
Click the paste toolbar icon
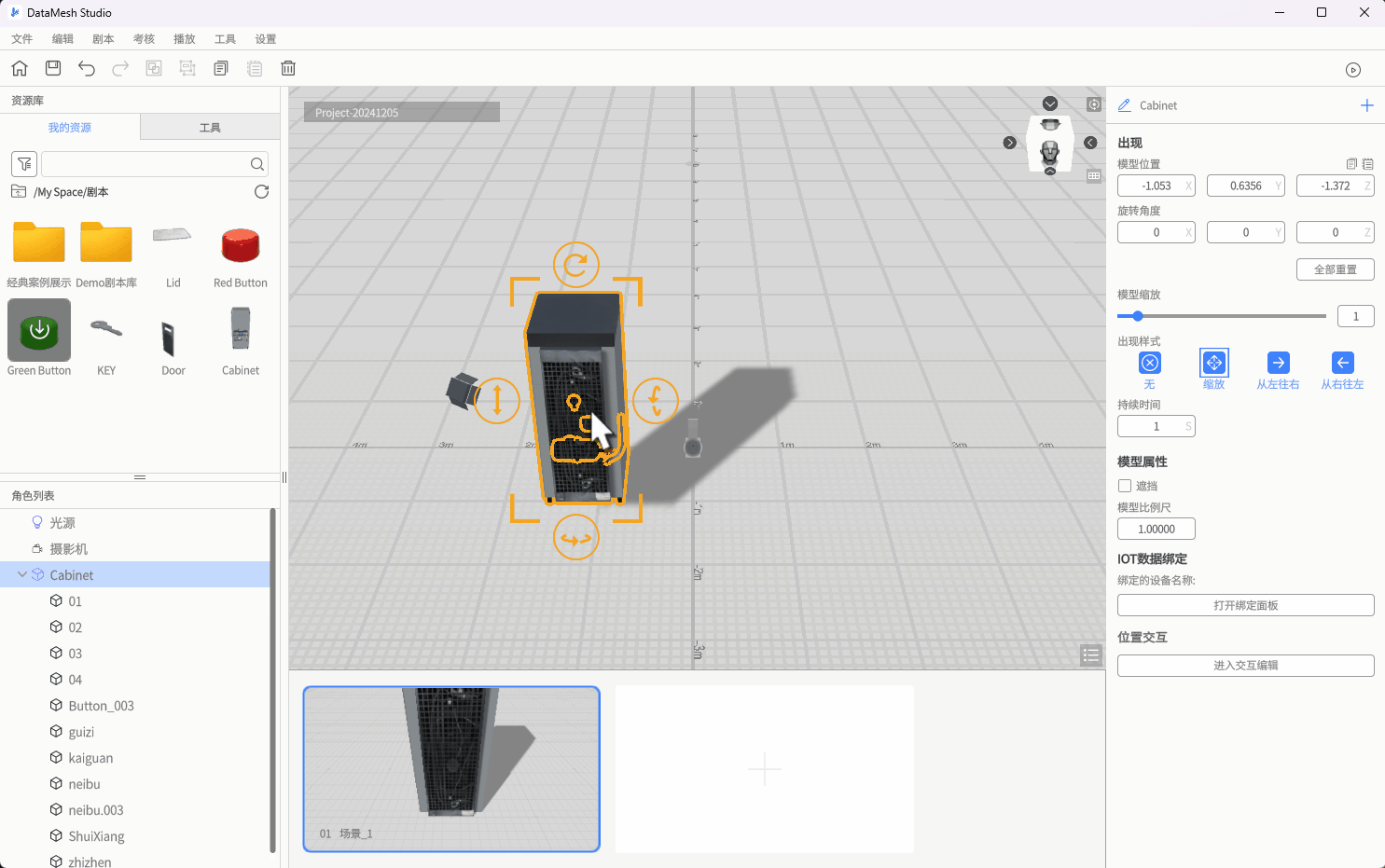[255, 68]
